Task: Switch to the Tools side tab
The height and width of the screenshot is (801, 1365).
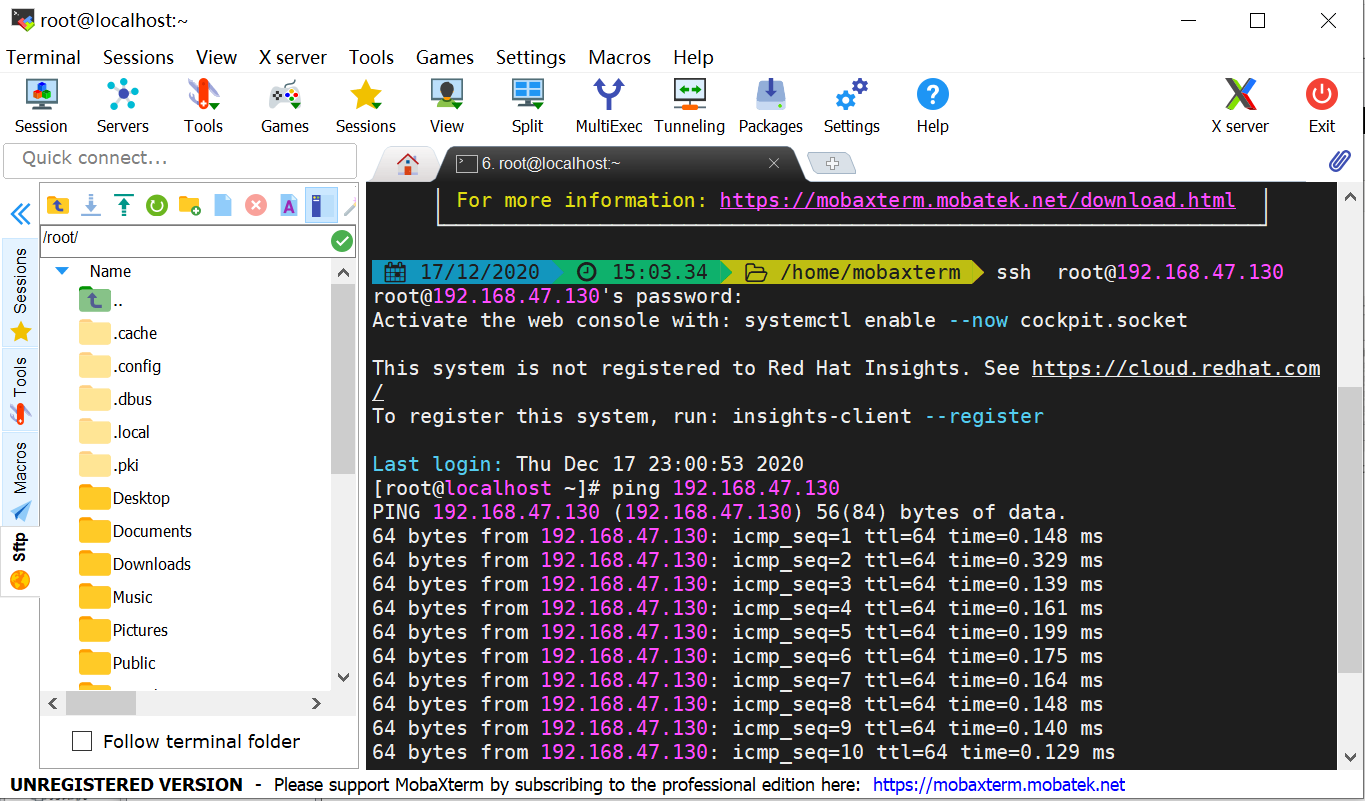Action: (20, 390)
